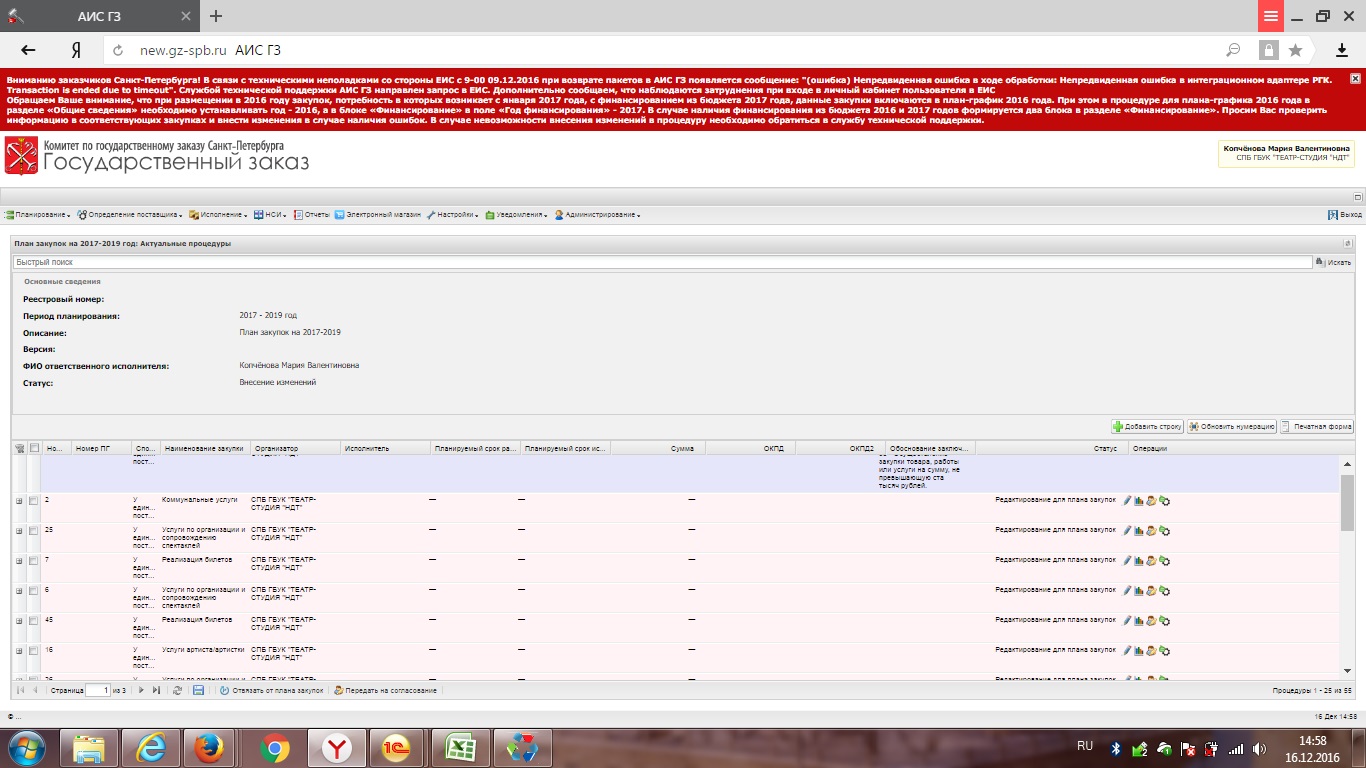1366x768 pixels.
Task: Open the Администрирование menu
Action: [x=598, y=215]
